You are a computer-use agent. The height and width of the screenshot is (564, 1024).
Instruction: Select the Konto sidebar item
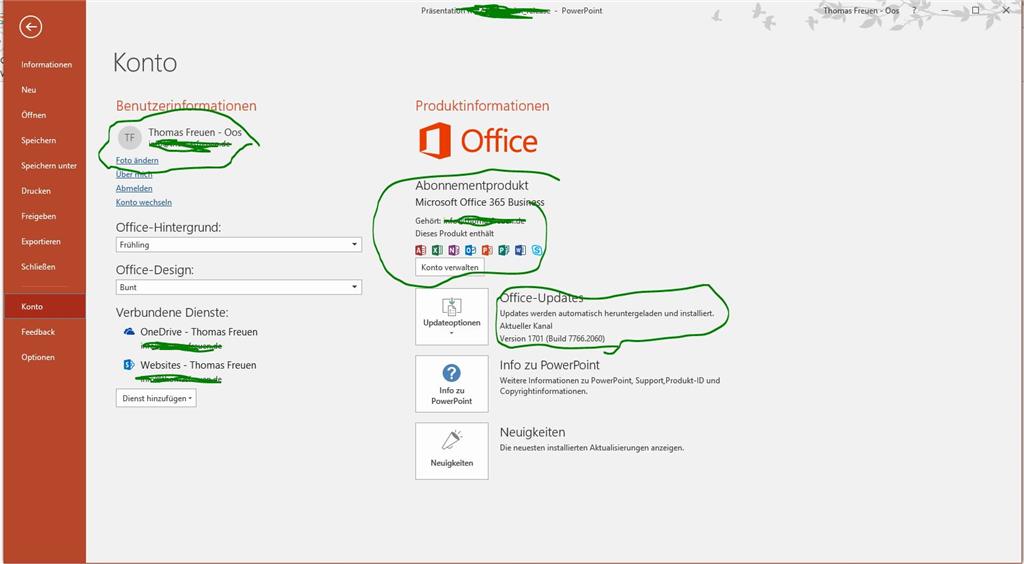pyautogui.click(x=44, y=306)
